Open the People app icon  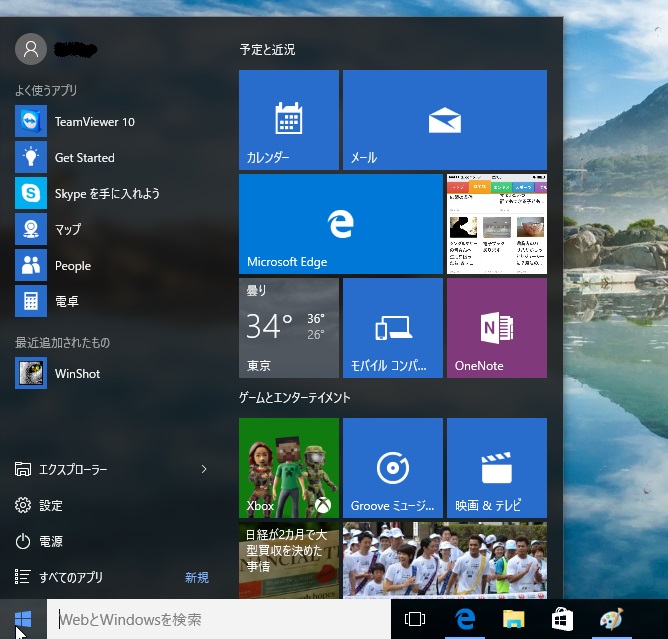(31, 265)
